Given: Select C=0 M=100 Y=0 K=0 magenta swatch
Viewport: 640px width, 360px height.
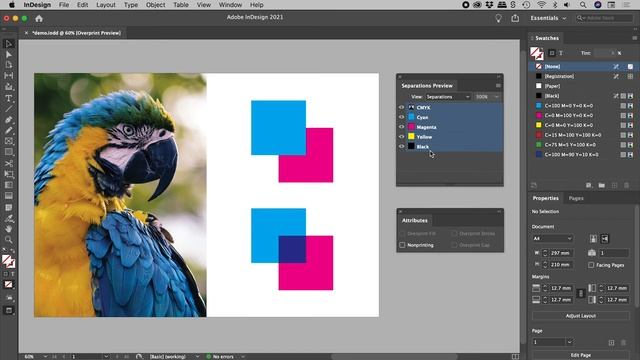Looking at the screenshot, I should [x=583, y=116].
